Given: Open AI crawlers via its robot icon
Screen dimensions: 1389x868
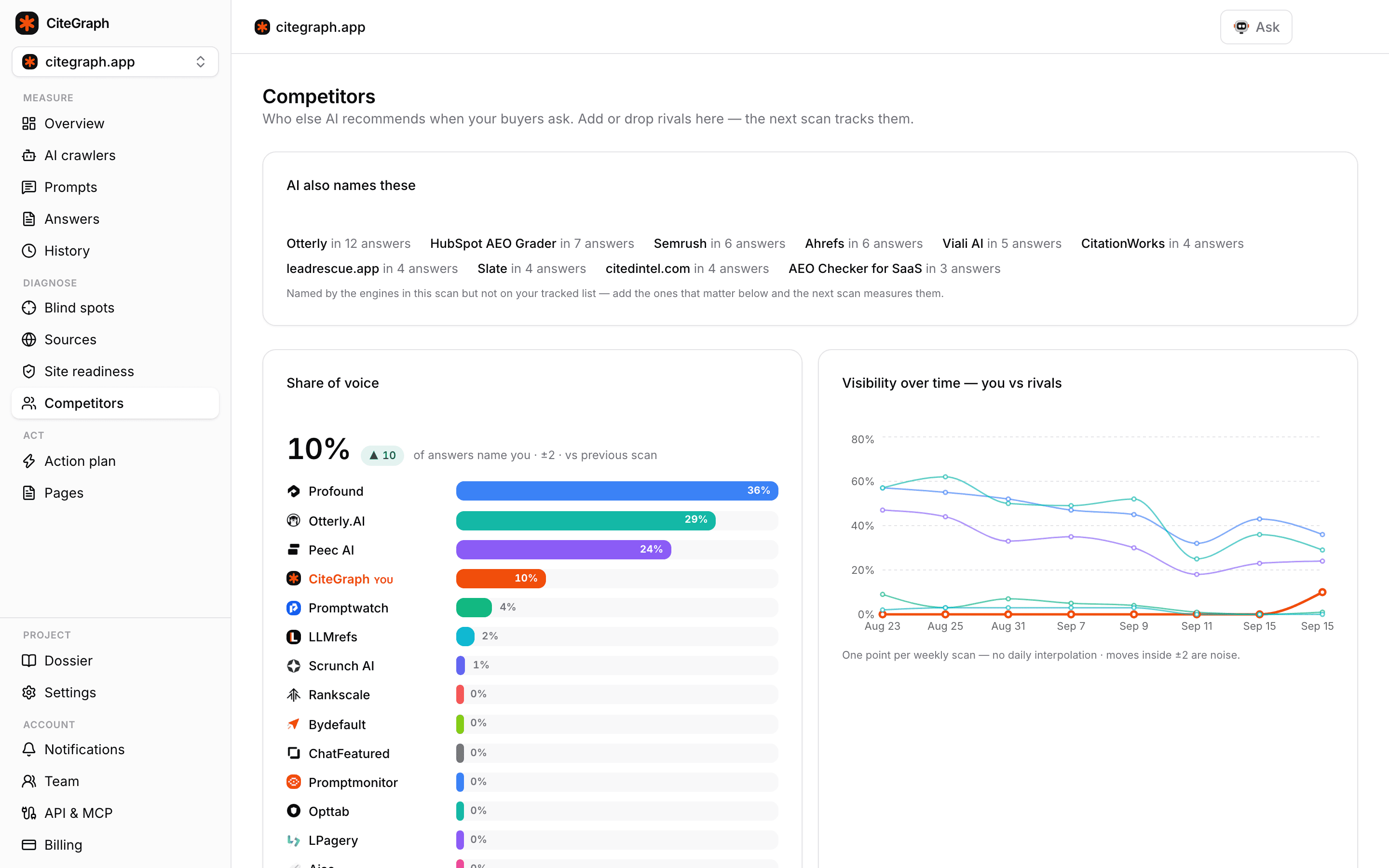Looking at the screenshot, I should click(29, 156).
